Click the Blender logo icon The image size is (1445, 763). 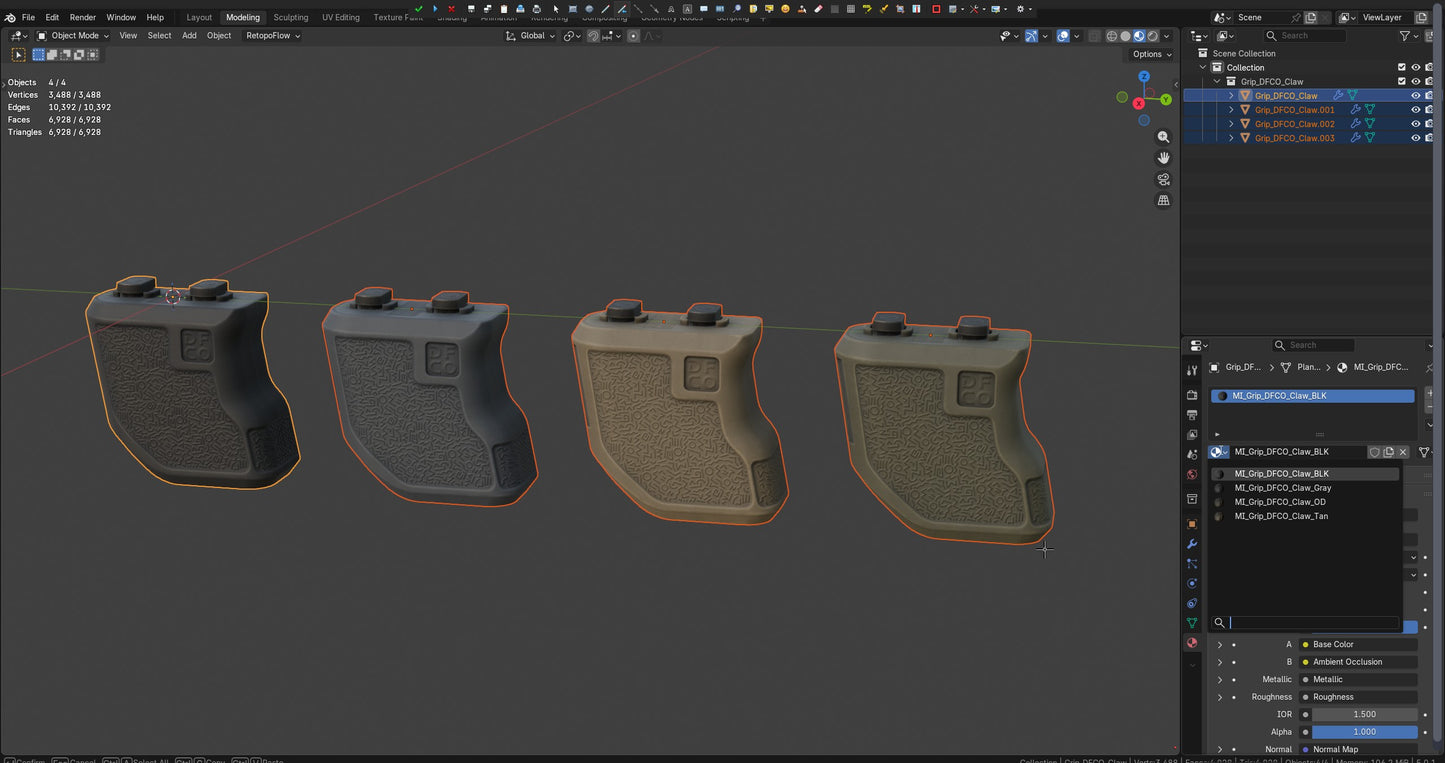(x=10, y=17)
